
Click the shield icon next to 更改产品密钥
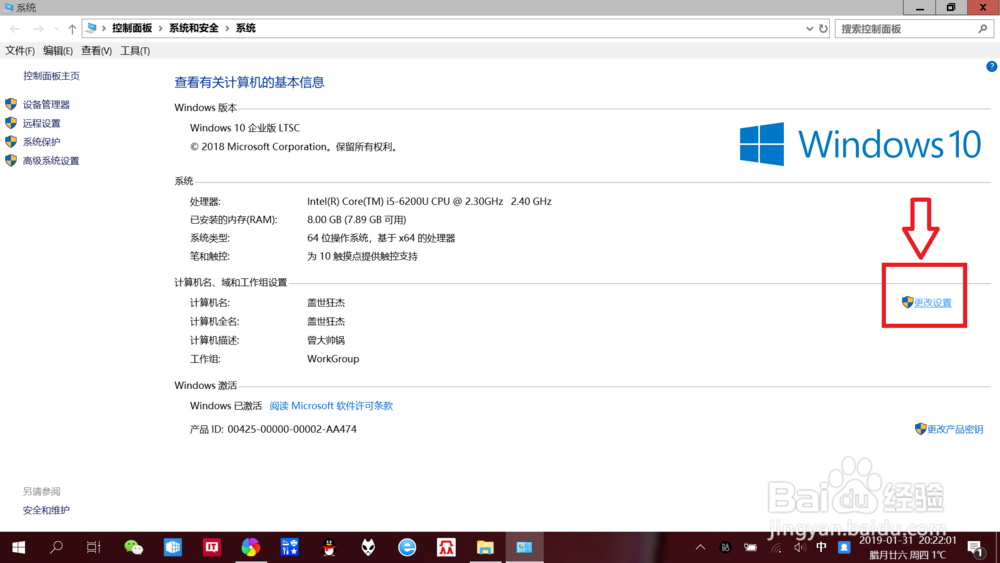(920, 428)
